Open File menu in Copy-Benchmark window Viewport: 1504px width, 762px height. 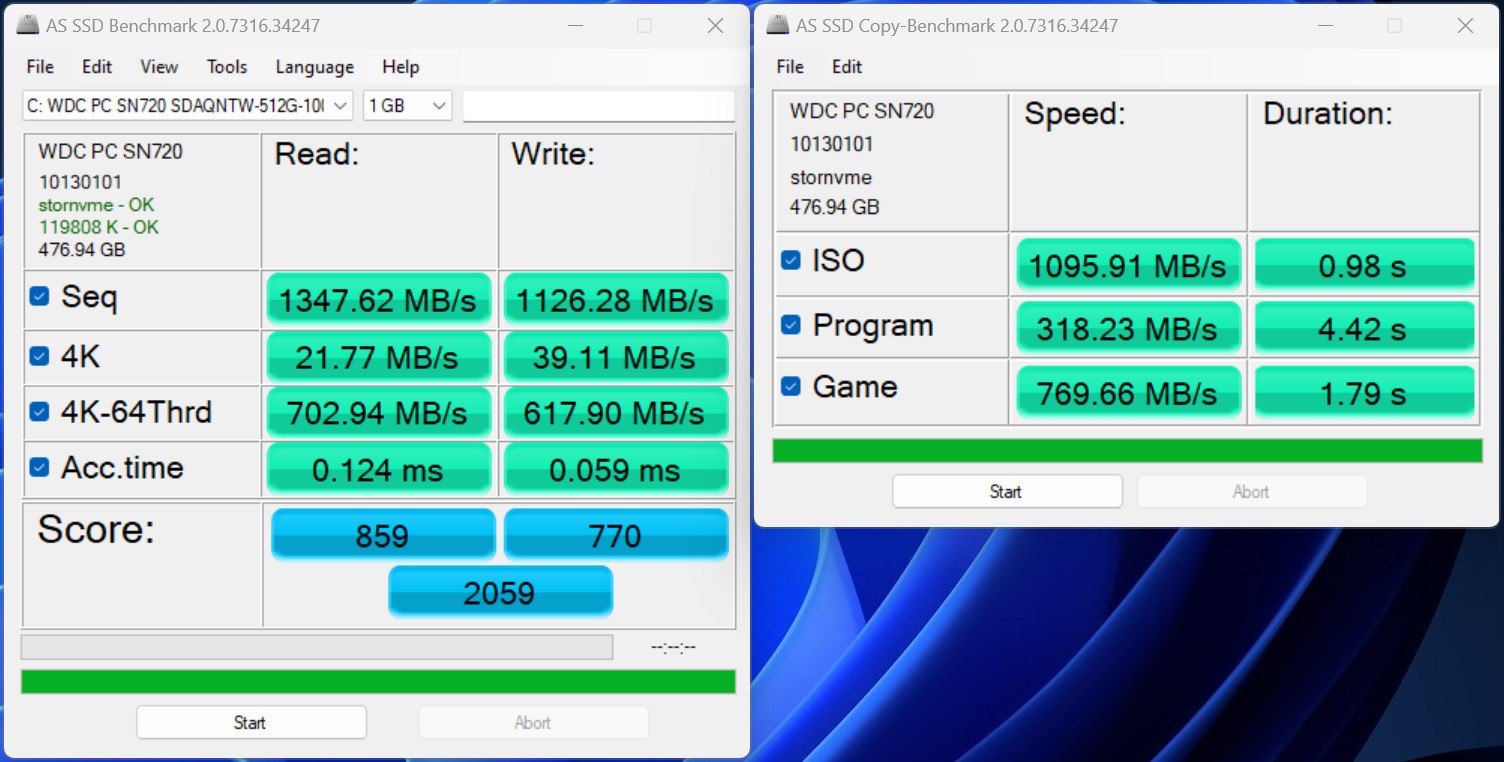coord(790,67)
